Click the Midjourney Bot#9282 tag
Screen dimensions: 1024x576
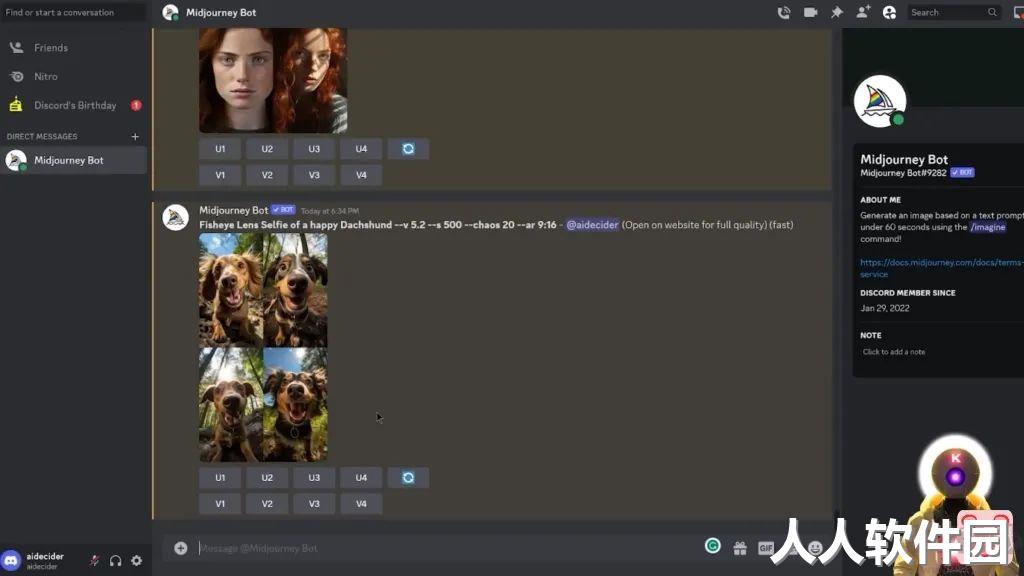click(903, 173)
